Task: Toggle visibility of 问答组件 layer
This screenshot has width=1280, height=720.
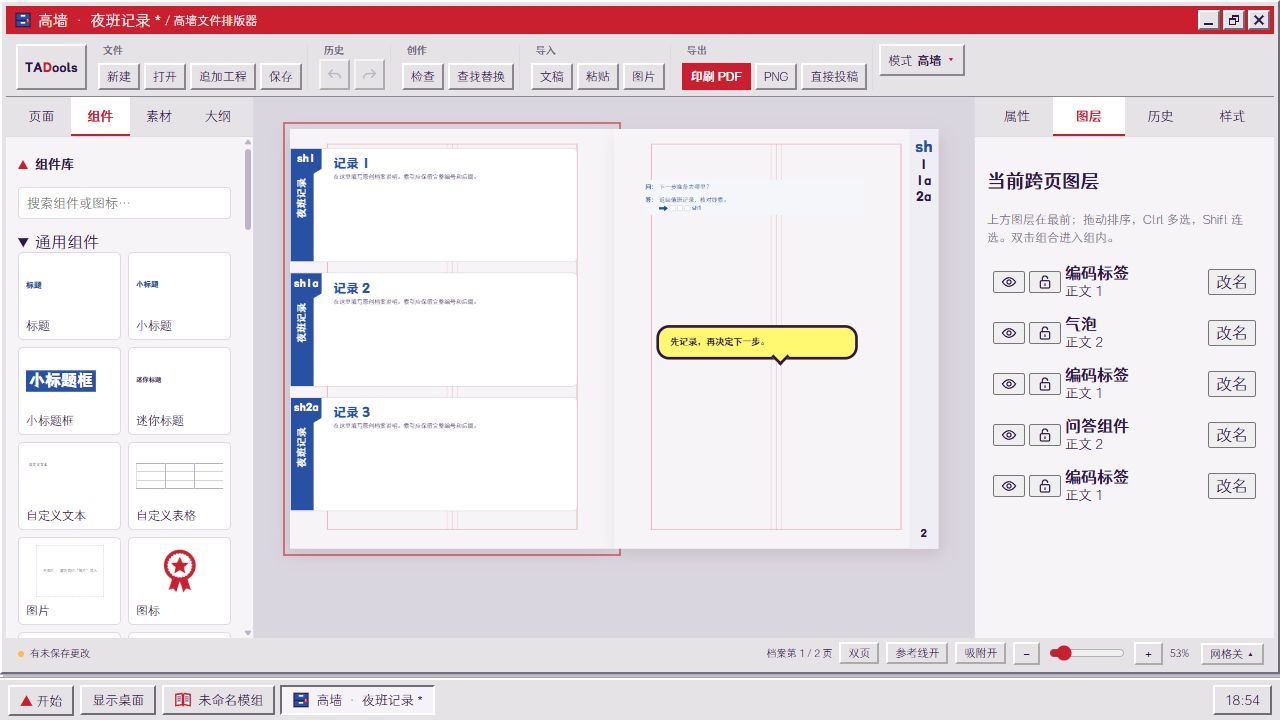Action: [1008, 435]
